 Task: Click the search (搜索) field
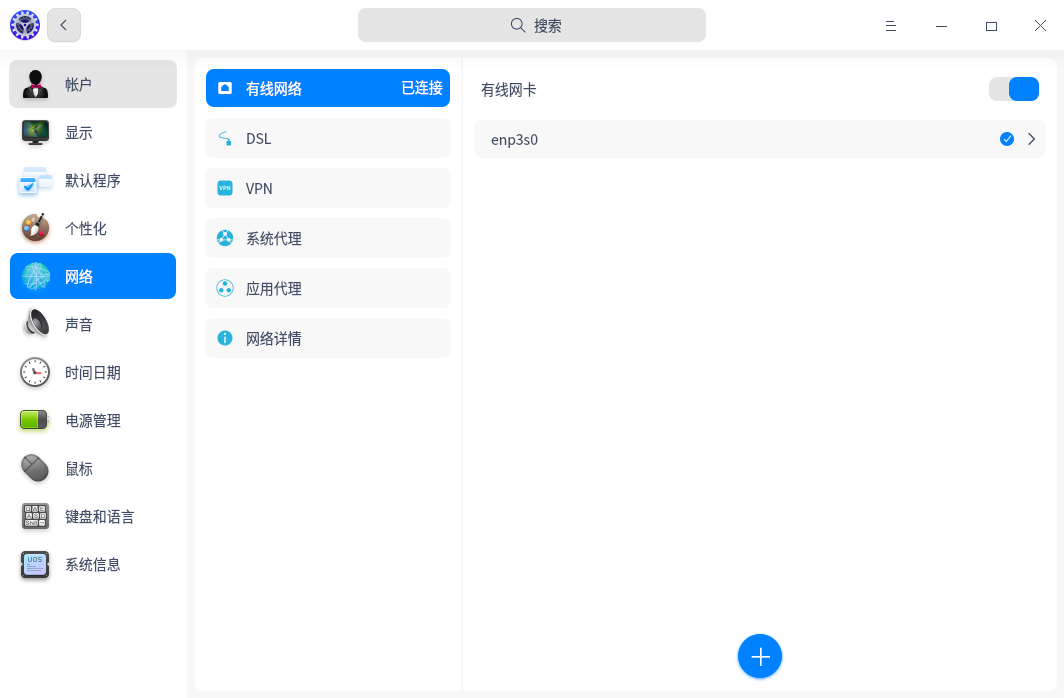pos(532,25)
